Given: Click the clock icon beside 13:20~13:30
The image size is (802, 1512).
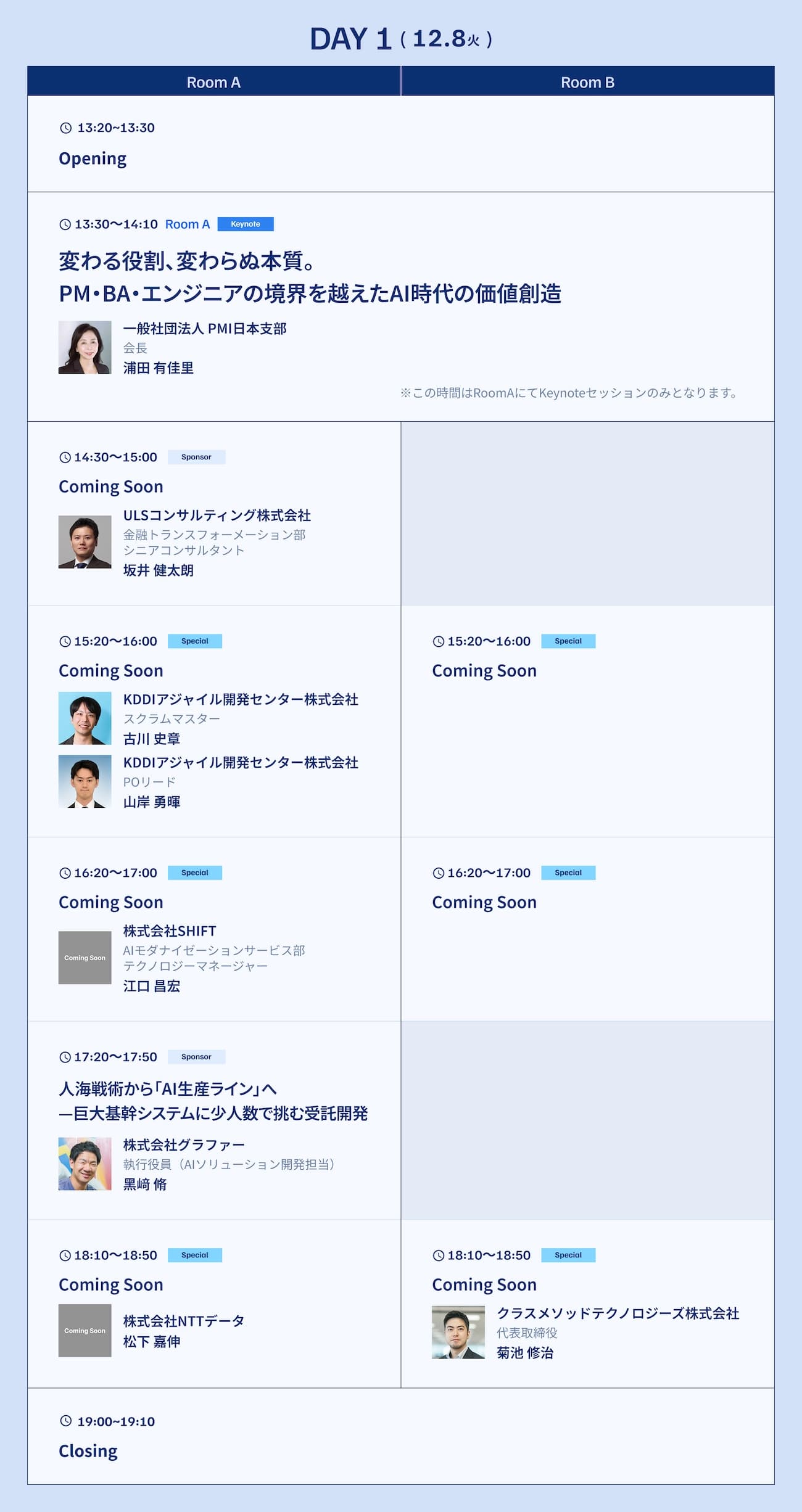Looking at the screenshot, I should 65,128.
